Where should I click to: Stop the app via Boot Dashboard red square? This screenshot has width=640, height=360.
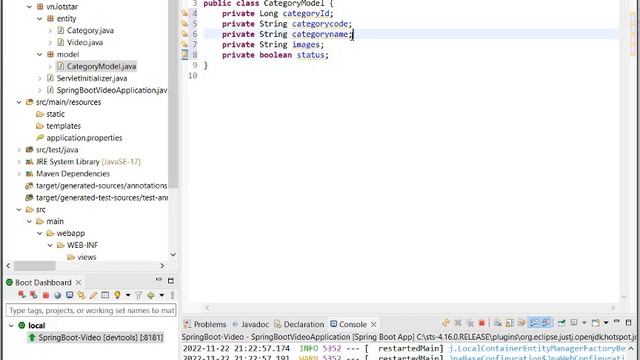[46, 295]
